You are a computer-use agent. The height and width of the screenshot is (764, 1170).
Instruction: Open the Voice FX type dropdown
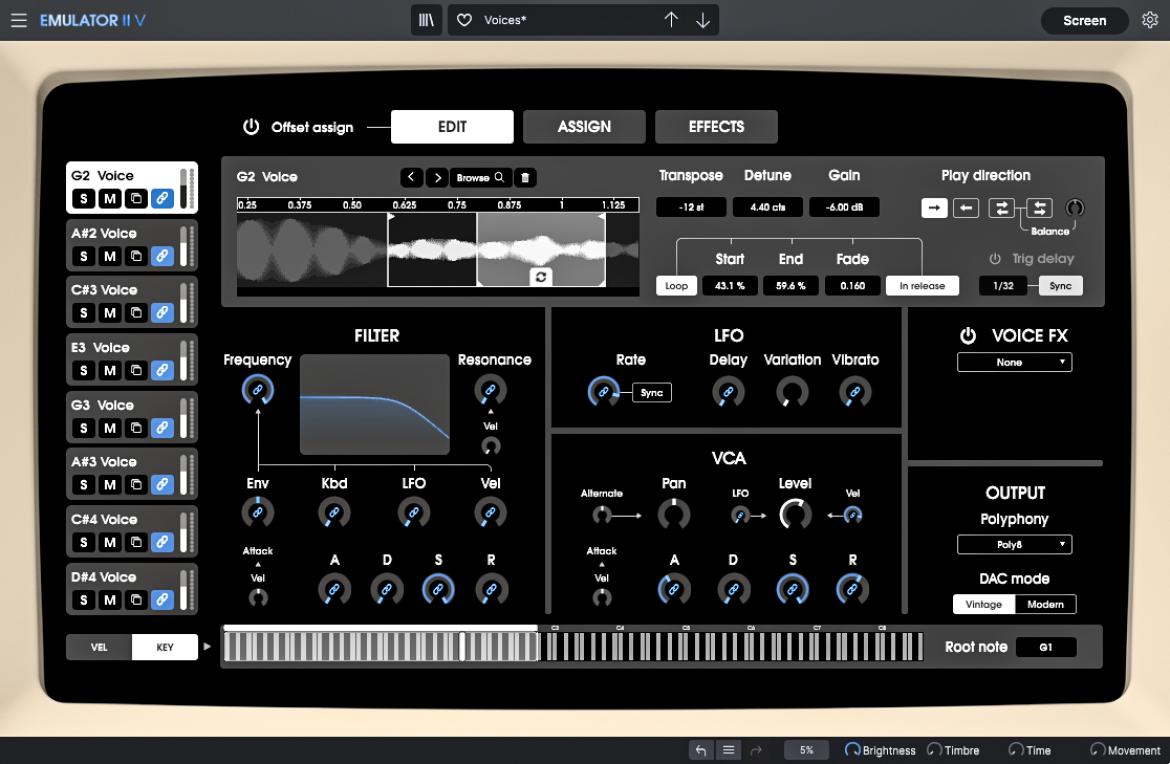(1014, 363)
